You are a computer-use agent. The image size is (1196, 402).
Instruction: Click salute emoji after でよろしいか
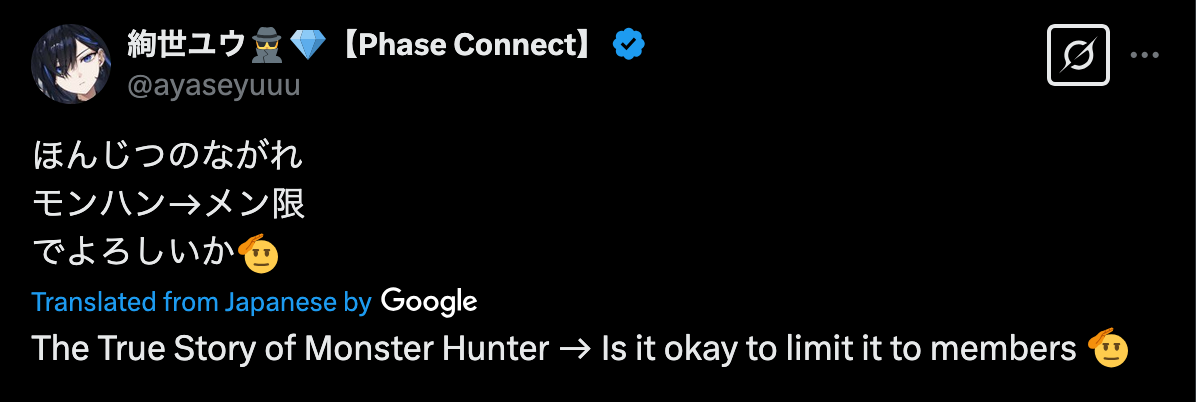(x=261, y=254)
